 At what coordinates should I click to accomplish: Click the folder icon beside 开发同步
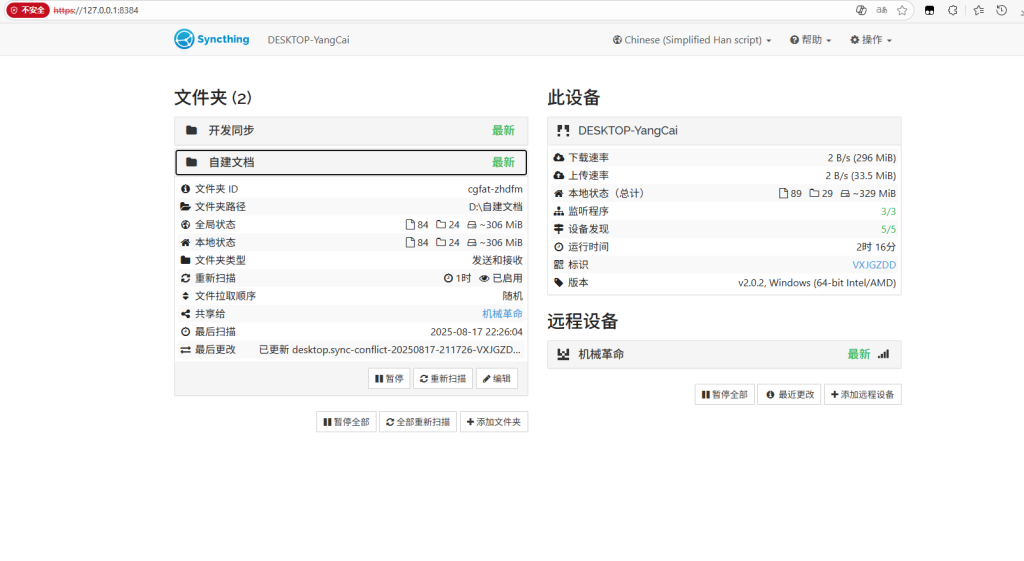[191, 130]
